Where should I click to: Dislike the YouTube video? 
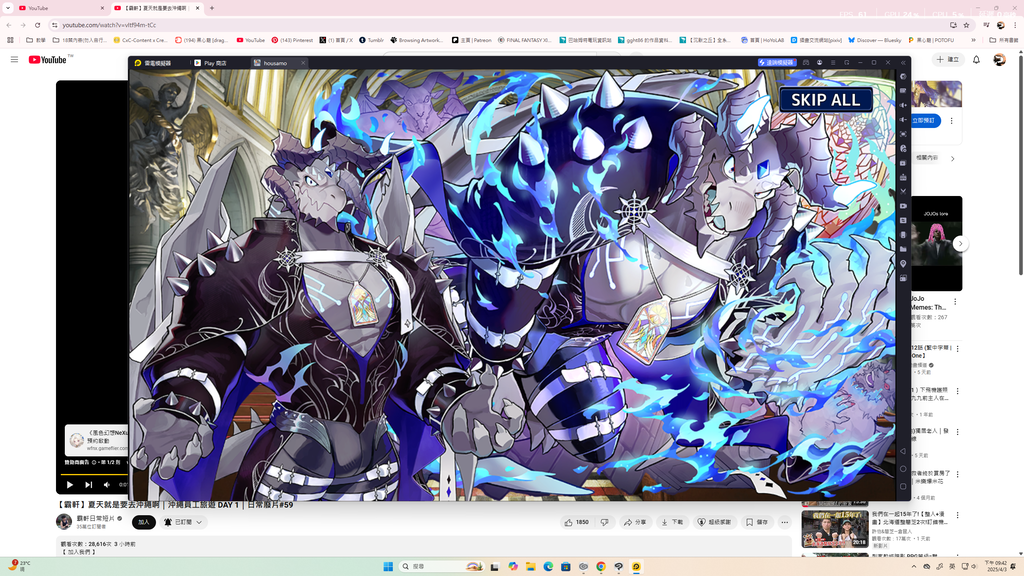pos(605,522)
